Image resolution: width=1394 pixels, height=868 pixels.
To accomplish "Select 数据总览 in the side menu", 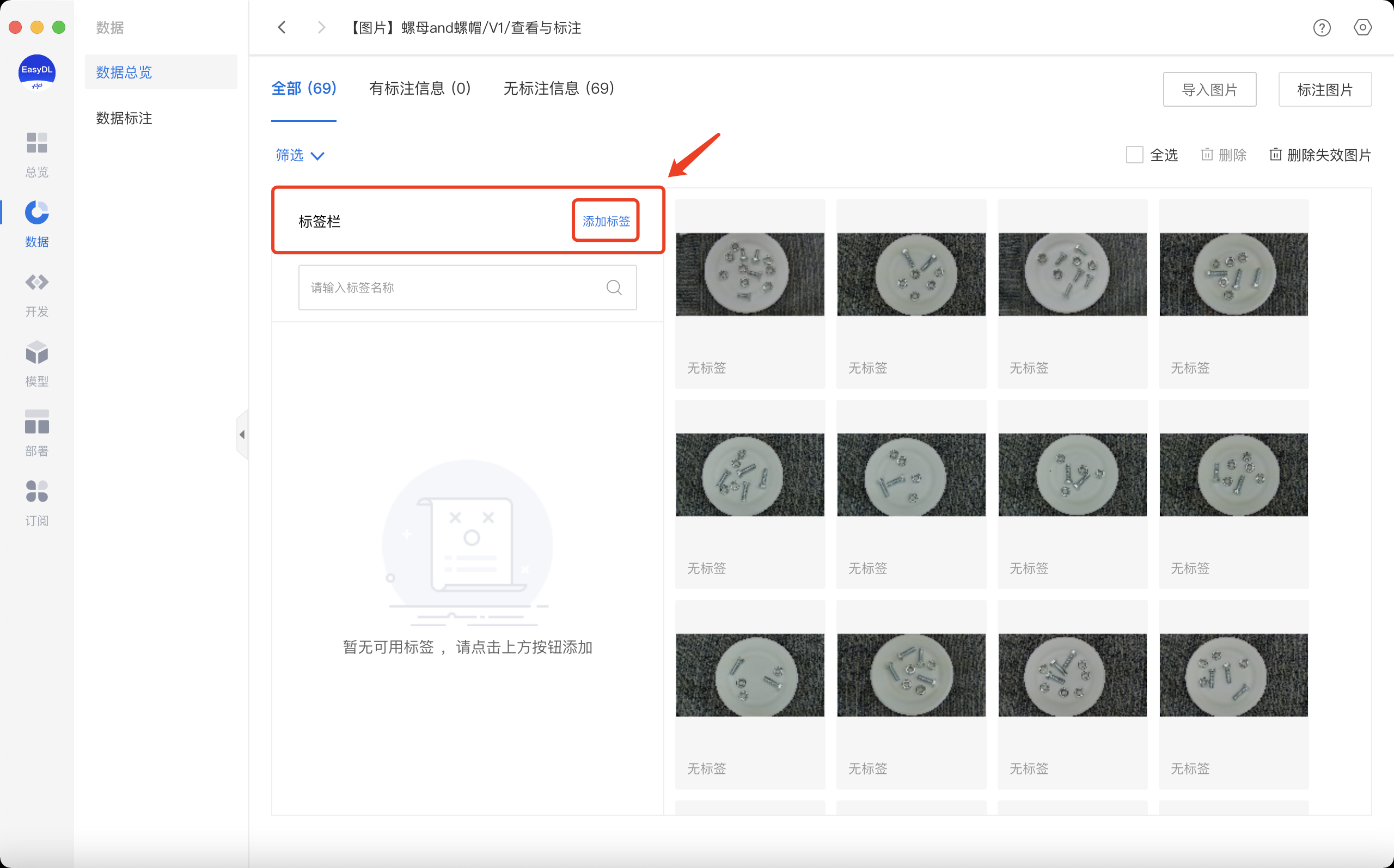I will tap(161, 72).
